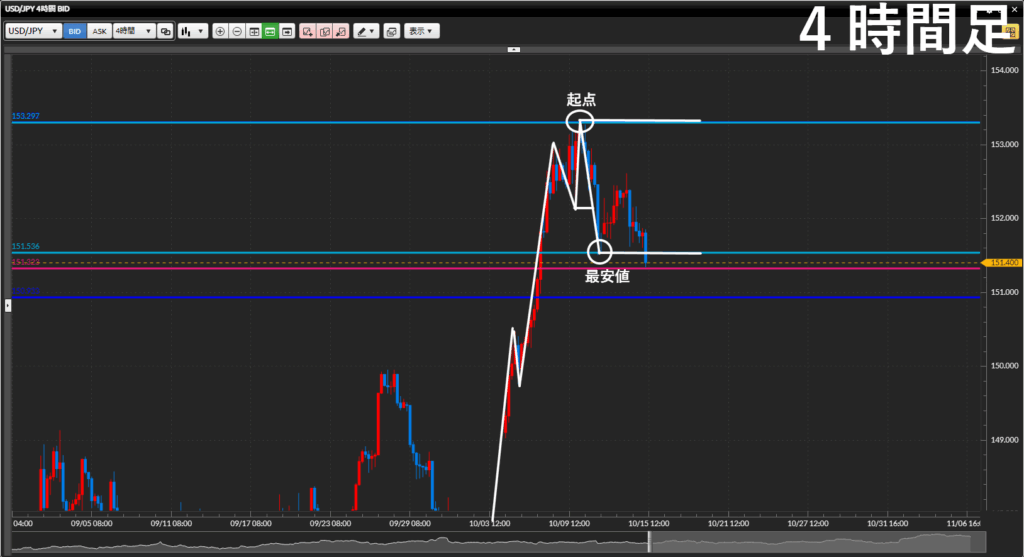Open the 表示 display menu
The image size is (1024, 557).
[x=422, y=31]
